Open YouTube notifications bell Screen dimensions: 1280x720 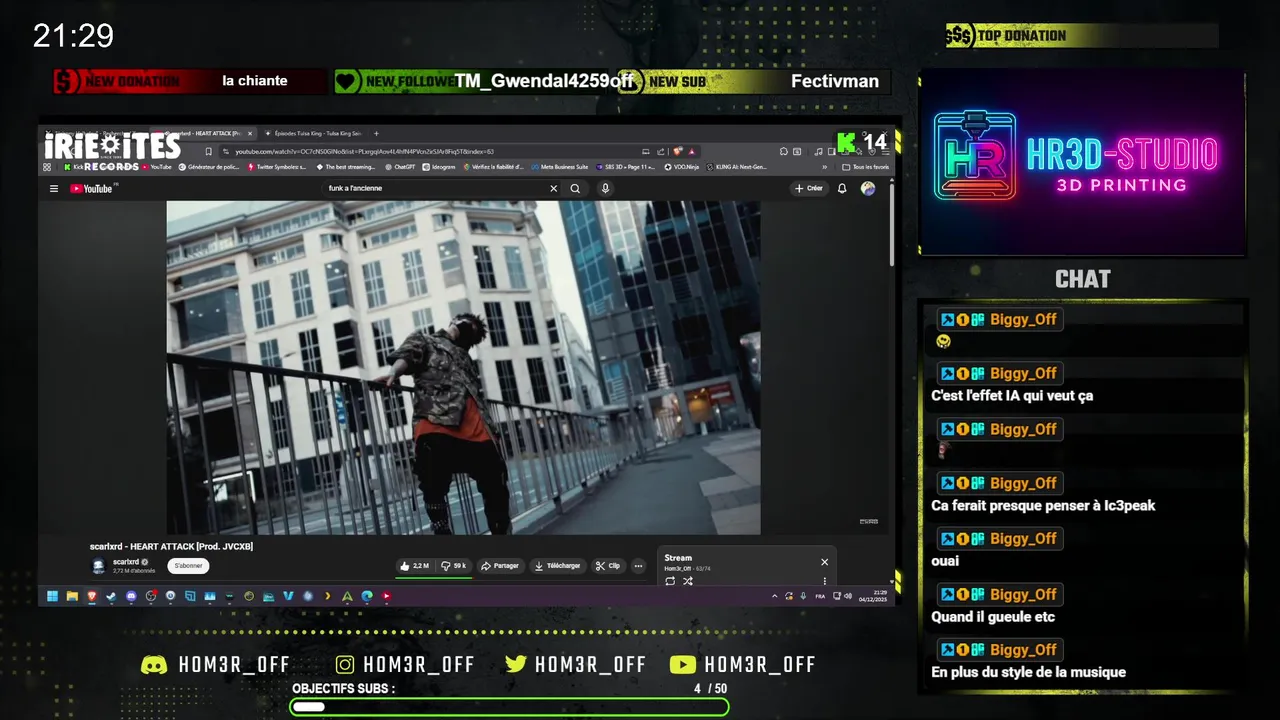click(x=842, y=188)
